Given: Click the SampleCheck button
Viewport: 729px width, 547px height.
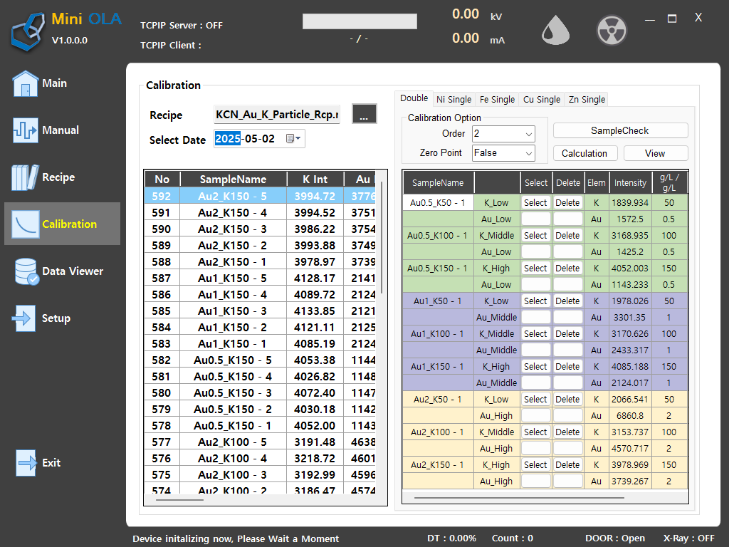Looking at the screenshot, I should [x=620, y=131].
